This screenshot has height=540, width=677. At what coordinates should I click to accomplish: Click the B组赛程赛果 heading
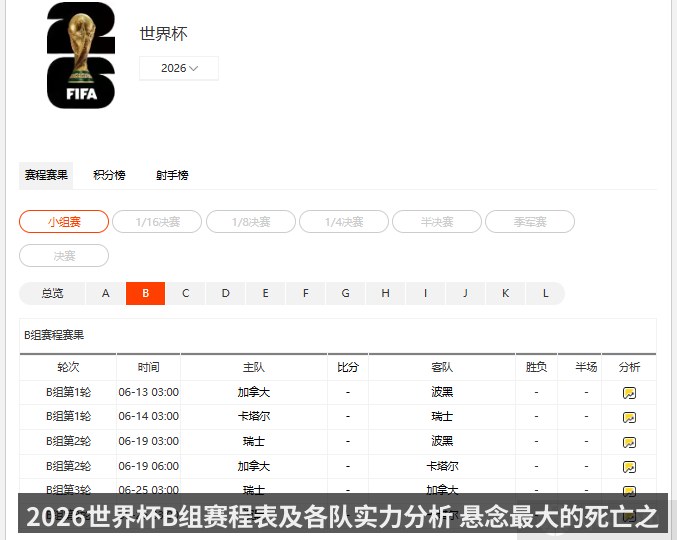pyautogui.click(x=54, y=335)
